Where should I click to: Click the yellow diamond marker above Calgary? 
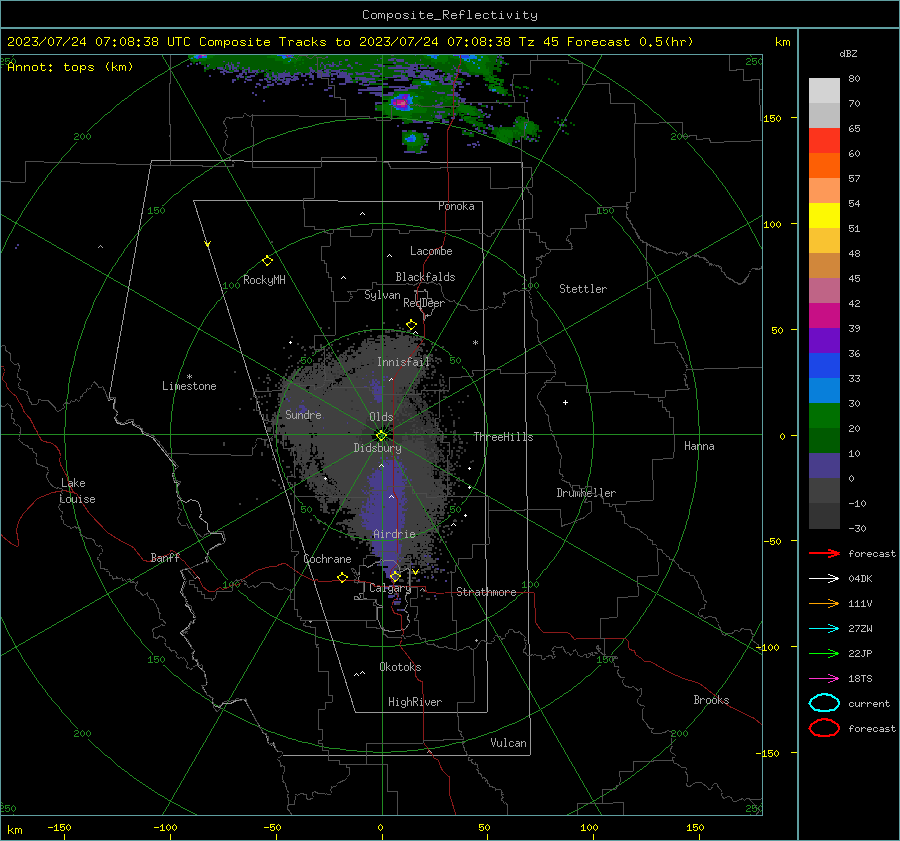pyautogui.click(x=395, y=576)
